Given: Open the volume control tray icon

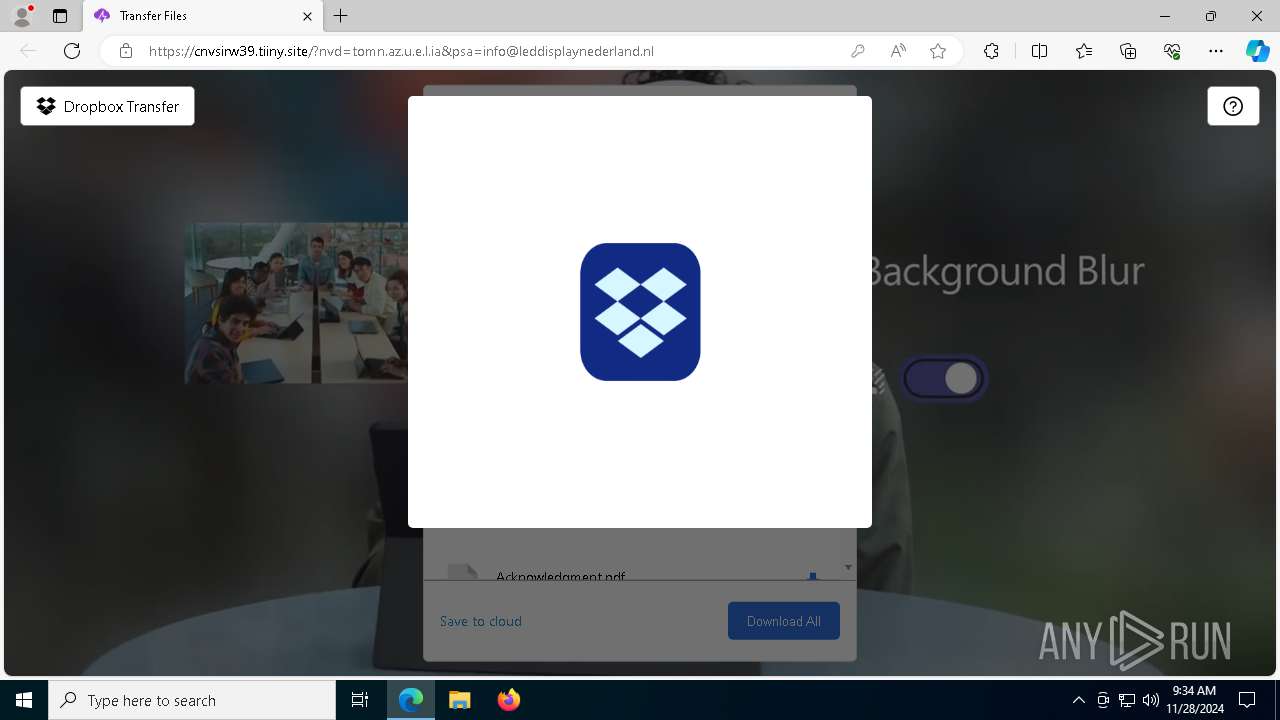Looking at the screenshot, I should pyautogui.click(x=1150, y=700).
